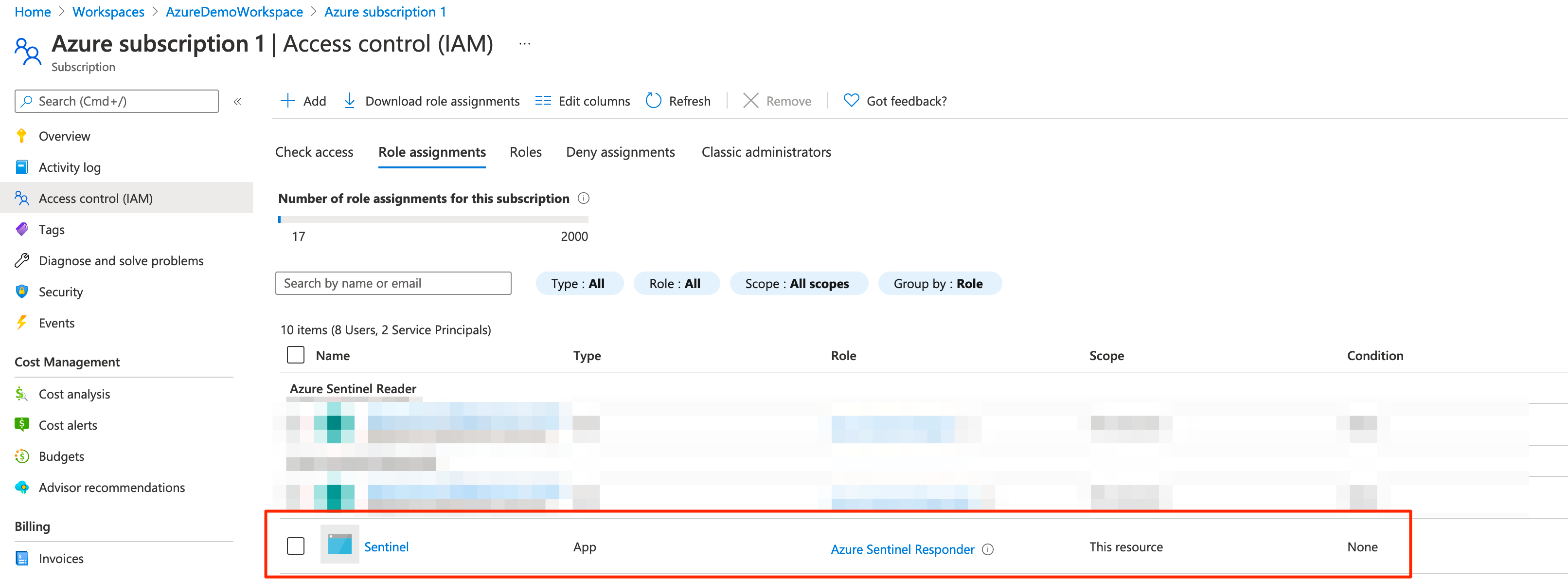The width and height of the screenshot is (1568, 582).
Task: Click the Security shield icon
Action: click(22, 291)
